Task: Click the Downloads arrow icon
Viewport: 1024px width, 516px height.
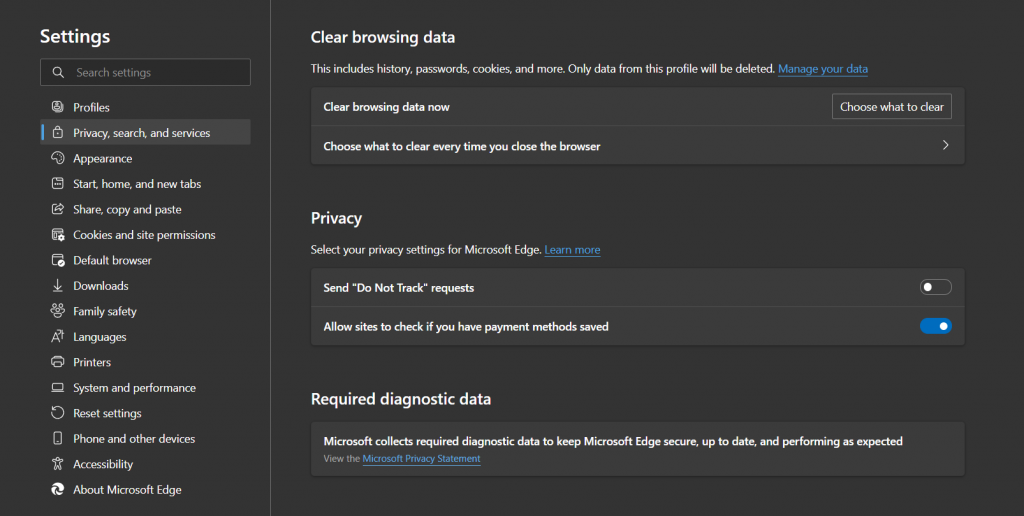Action: 57,285
